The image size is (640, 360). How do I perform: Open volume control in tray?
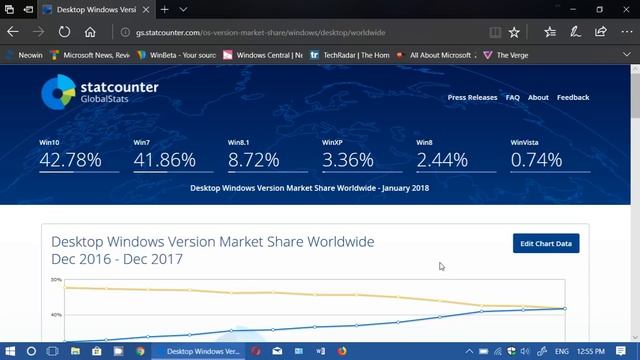click(x=525, y=351)
